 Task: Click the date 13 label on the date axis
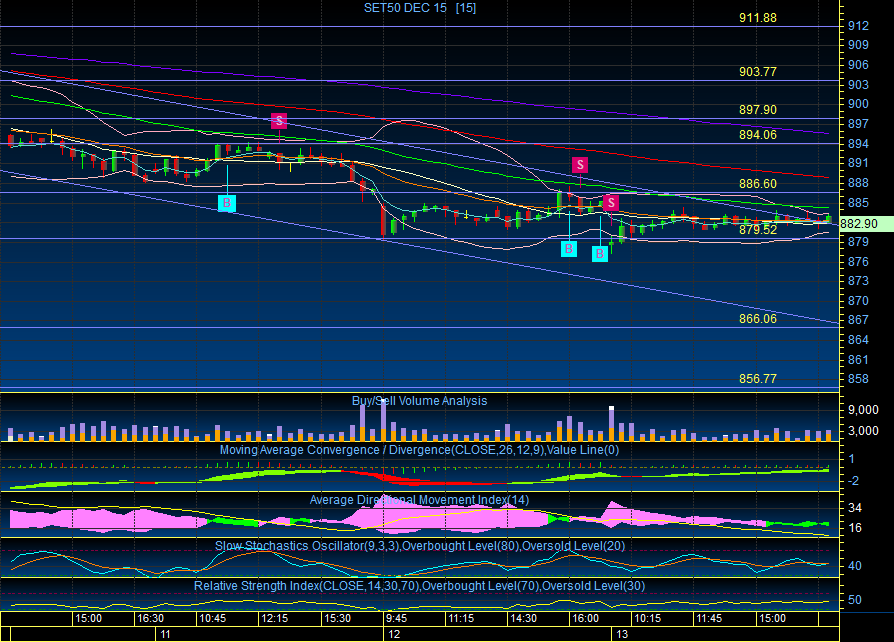click(x=622, y=634)
